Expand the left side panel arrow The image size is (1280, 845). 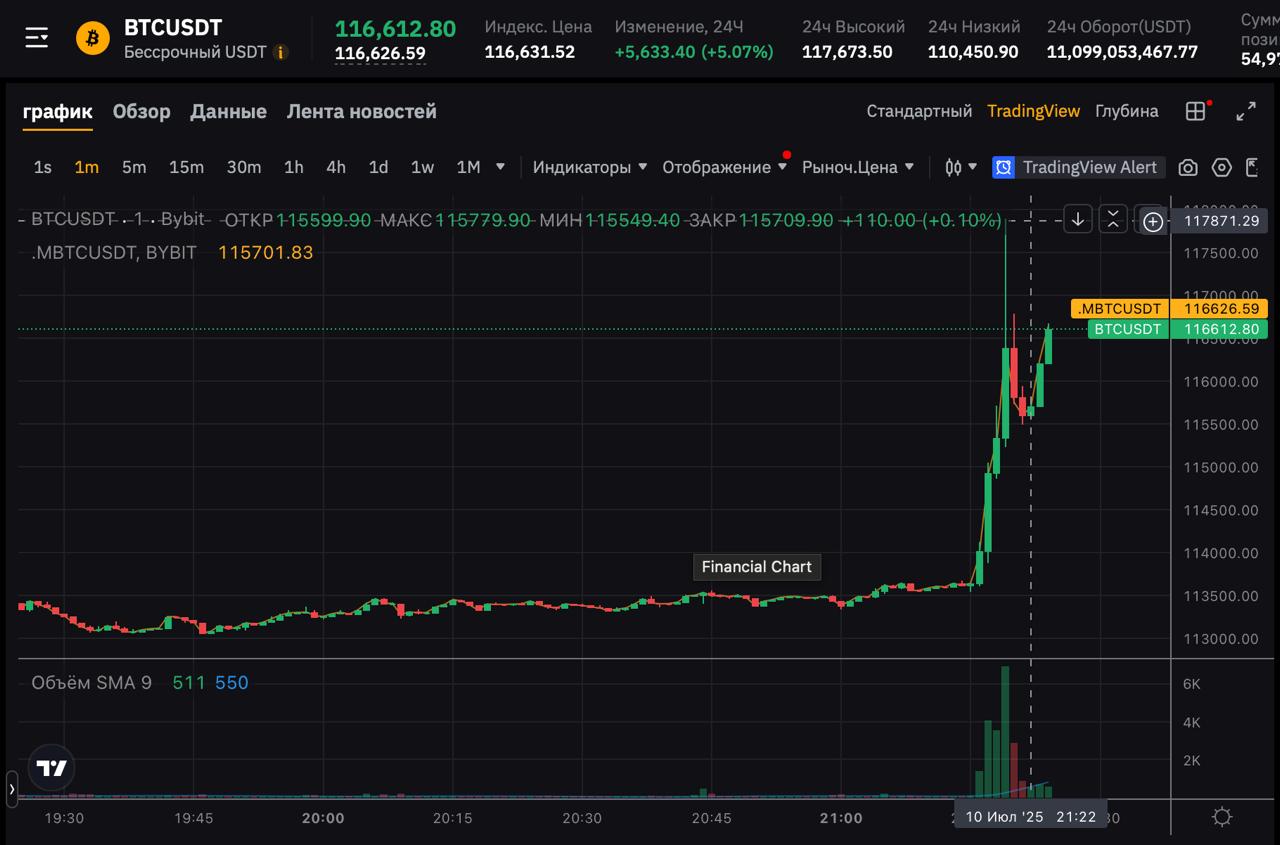[x=12, y=789]
